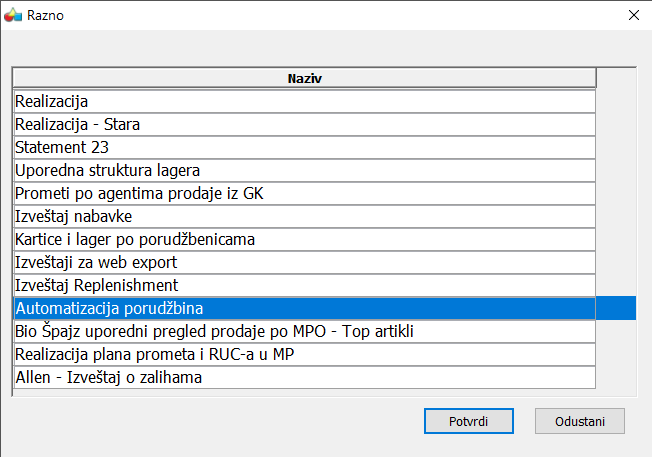Choose Kartice i lager po porudžbenicama
652x457 pixels.
(305, 239)
